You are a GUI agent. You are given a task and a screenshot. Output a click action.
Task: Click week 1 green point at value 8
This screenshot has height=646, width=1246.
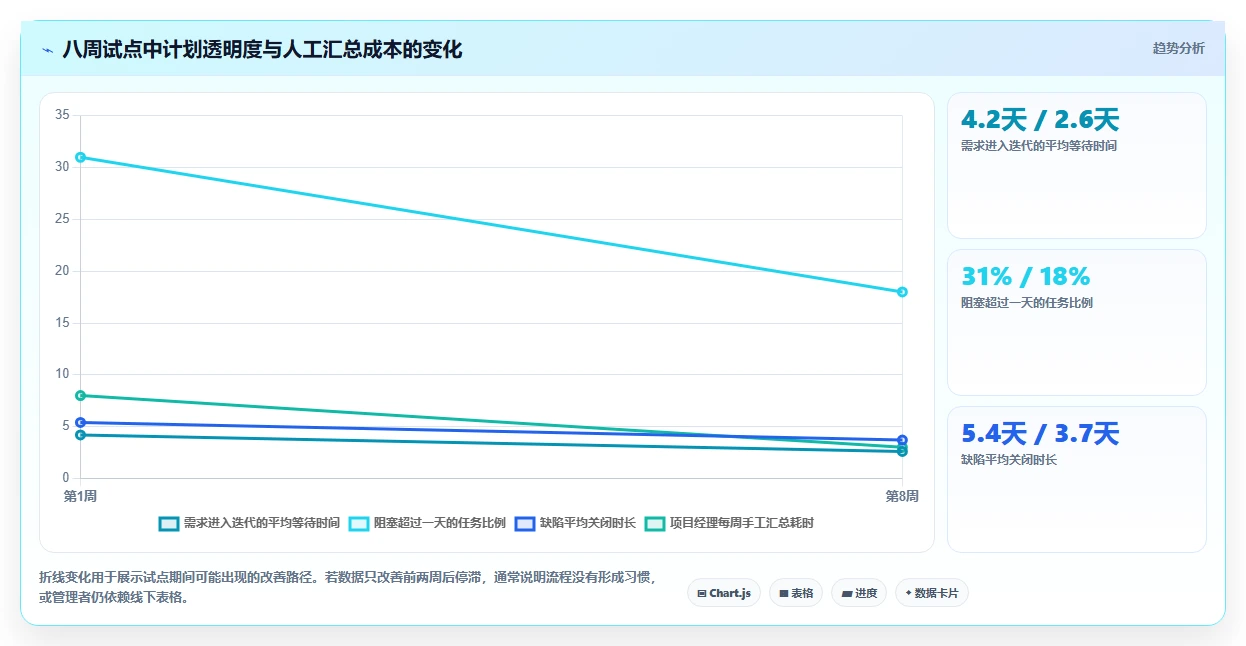pyautogui.click(x=80, y=395)
